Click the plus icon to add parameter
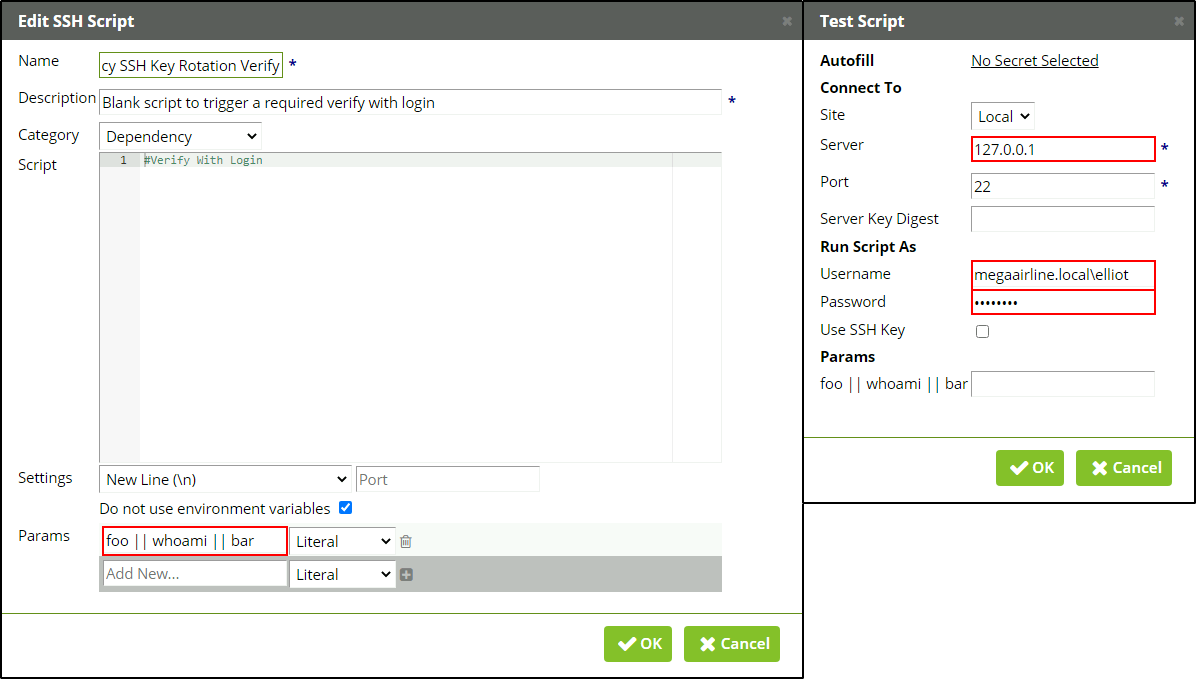 (x=406, y=574)
